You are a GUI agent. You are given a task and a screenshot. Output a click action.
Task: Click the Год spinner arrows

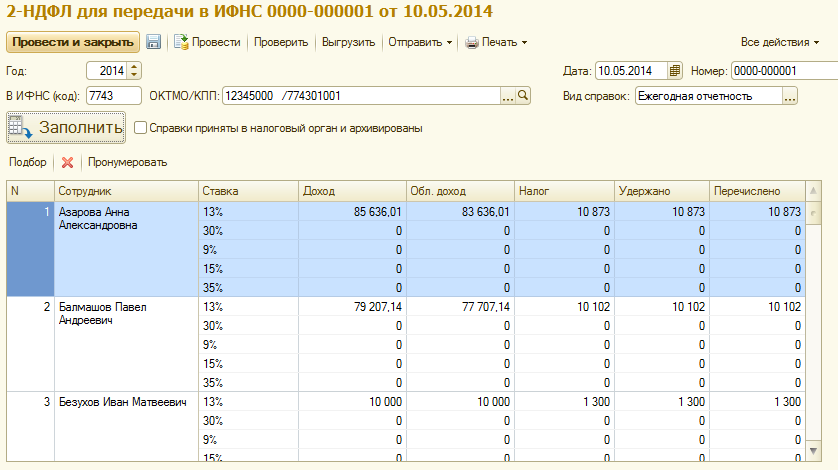click(x=135, y=71)
